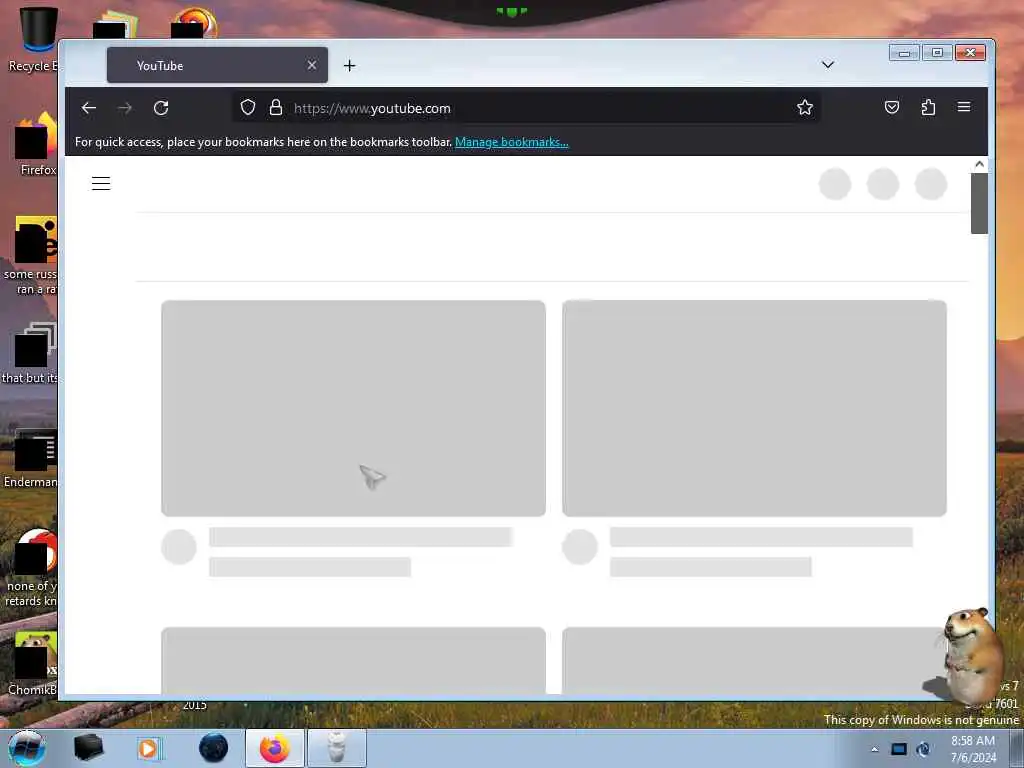Open the Firefox taskbar button
This screenshot has height=768, width=1024.
coord(275,748)
